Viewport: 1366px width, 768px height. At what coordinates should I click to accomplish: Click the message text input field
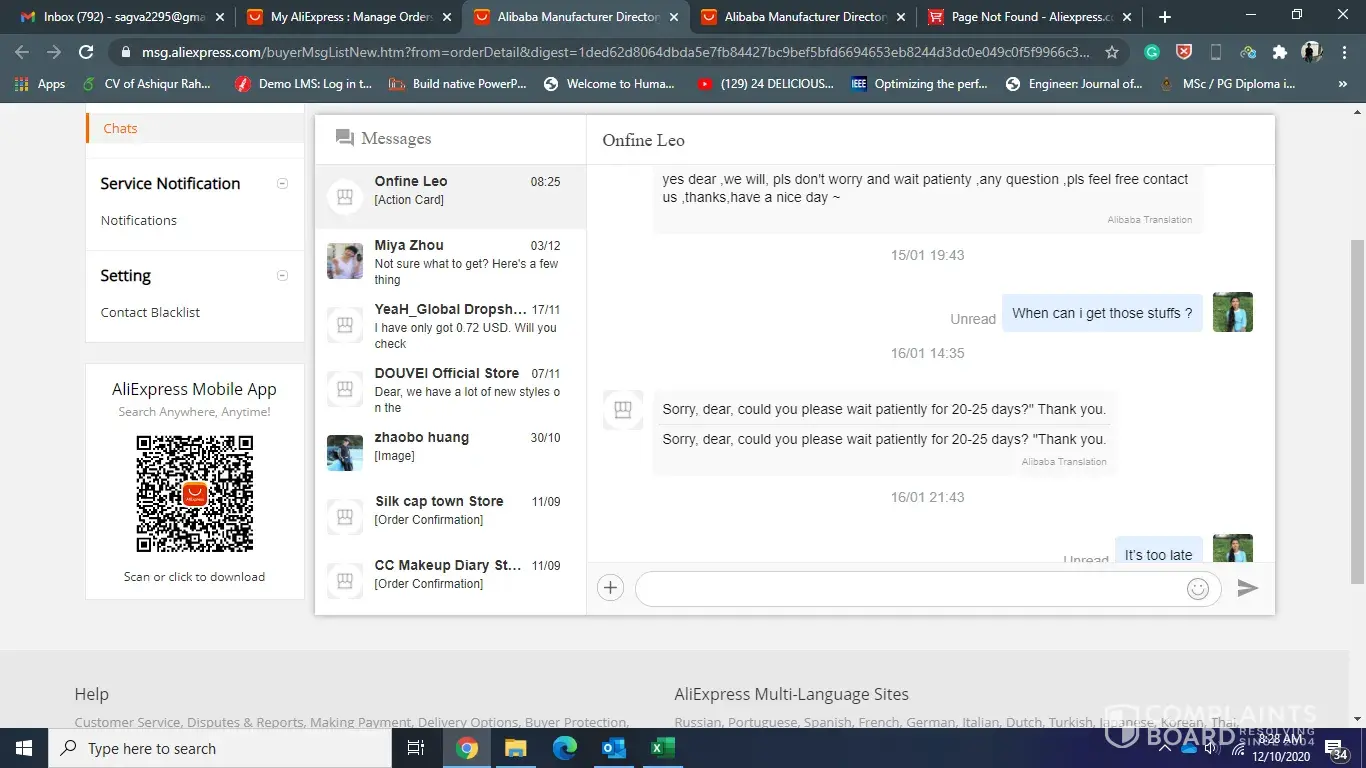[910, 589]
